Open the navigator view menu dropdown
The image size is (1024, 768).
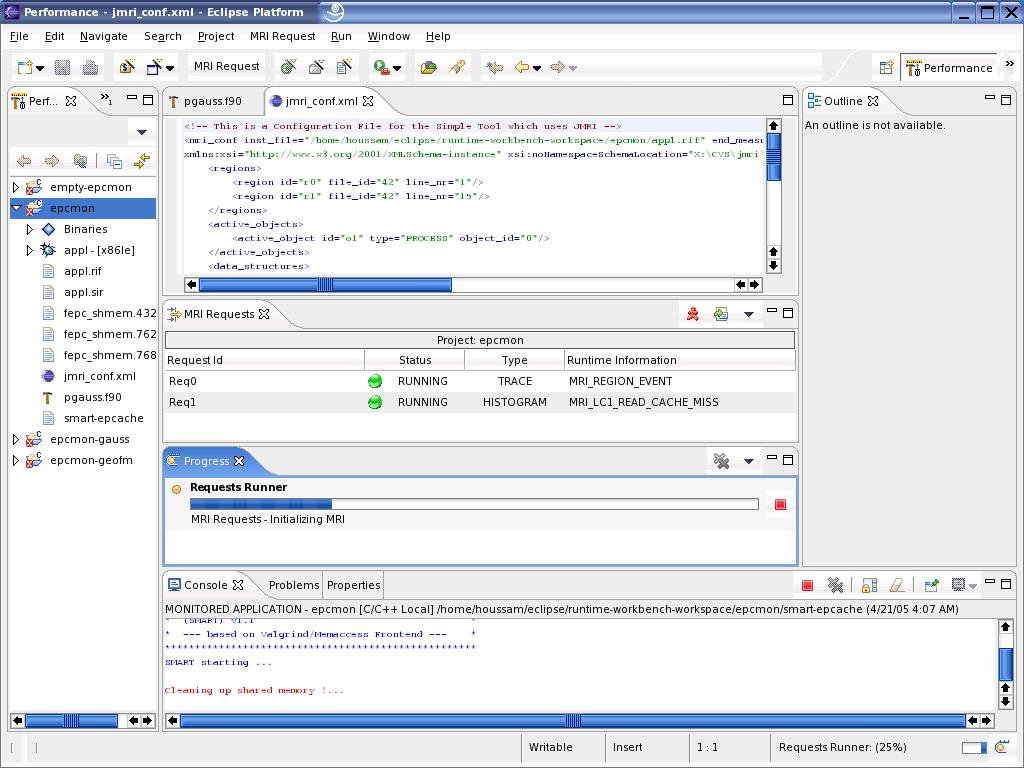[x=142, y=132]
